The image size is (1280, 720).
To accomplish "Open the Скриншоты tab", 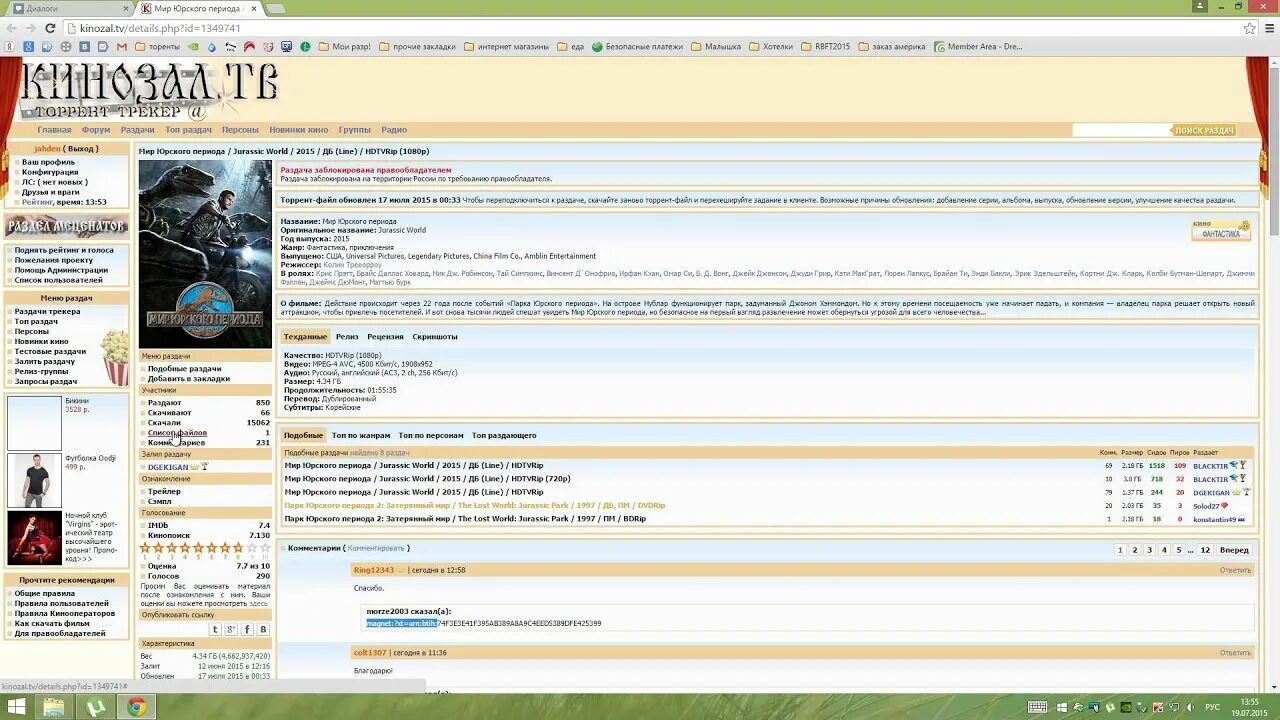I will coord(435,337).
